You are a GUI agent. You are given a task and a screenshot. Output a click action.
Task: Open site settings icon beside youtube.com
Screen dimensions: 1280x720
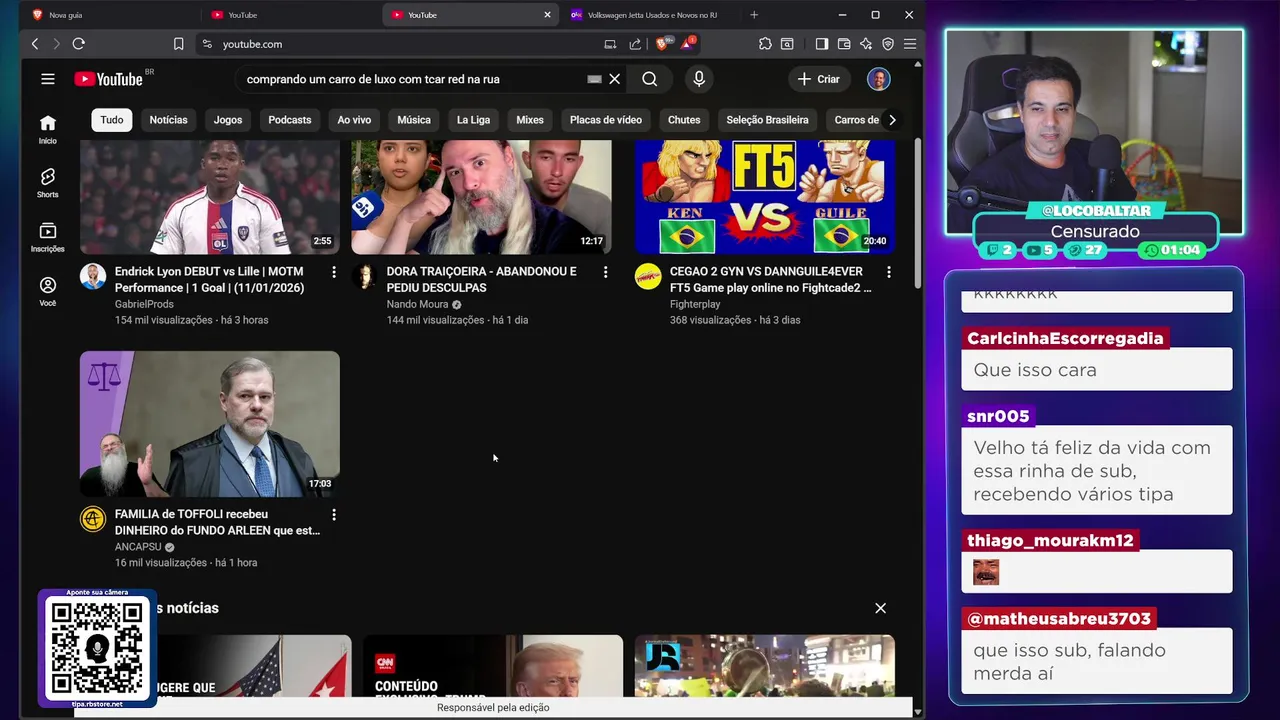pyautogui.click(x=207, y=44)
